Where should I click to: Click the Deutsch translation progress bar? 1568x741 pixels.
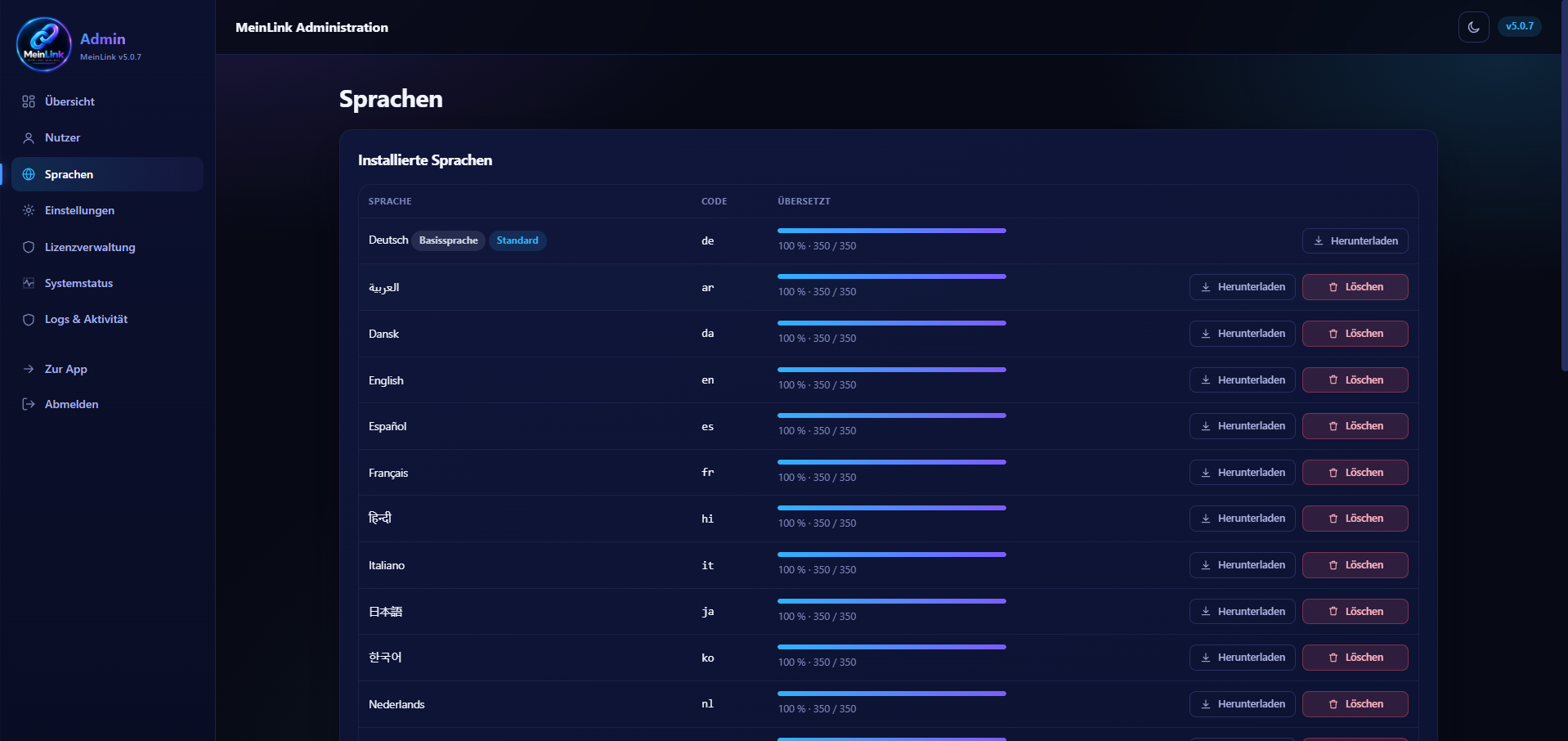pos(892,231)
